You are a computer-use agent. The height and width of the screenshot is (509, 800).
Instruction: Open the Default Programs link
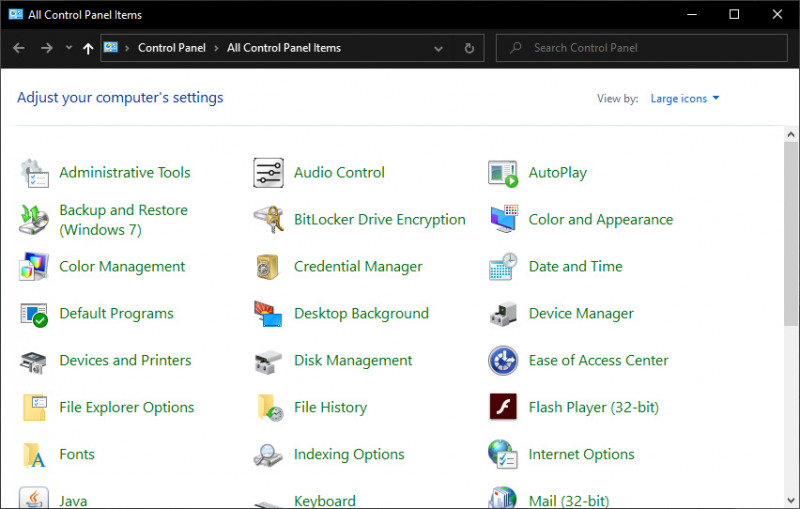click(x=116, y=314)
